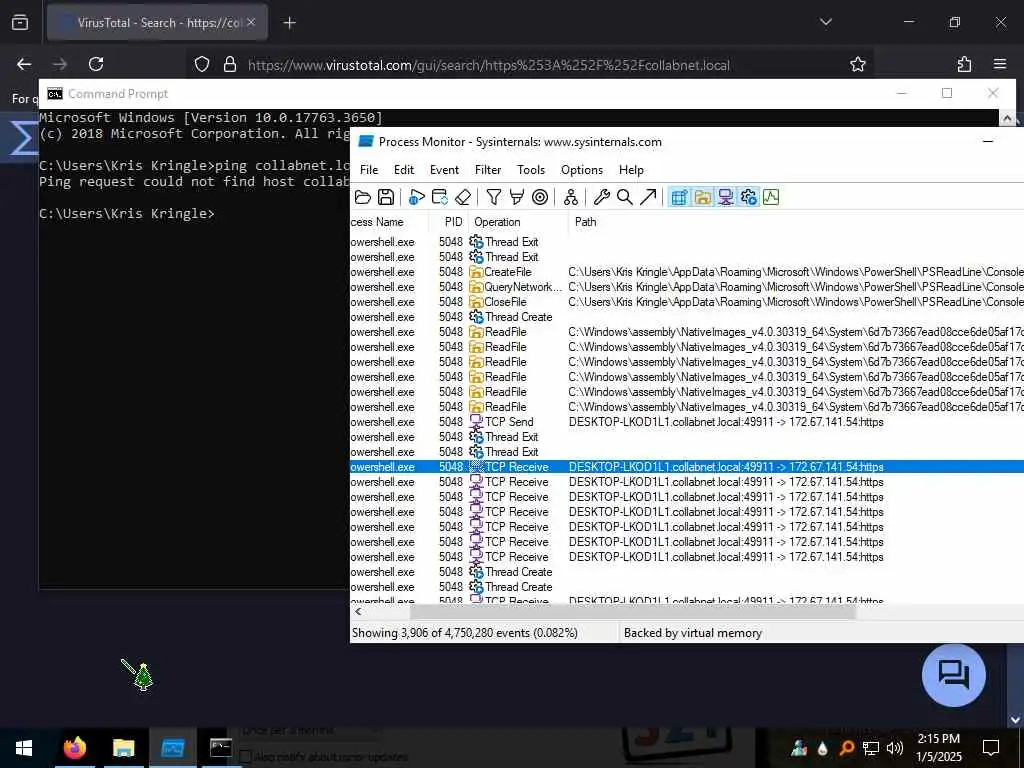The width and height of the screenshot is (1024, 768).
Task: Open Process Monitor Edit menu
Action: point(404,170)
